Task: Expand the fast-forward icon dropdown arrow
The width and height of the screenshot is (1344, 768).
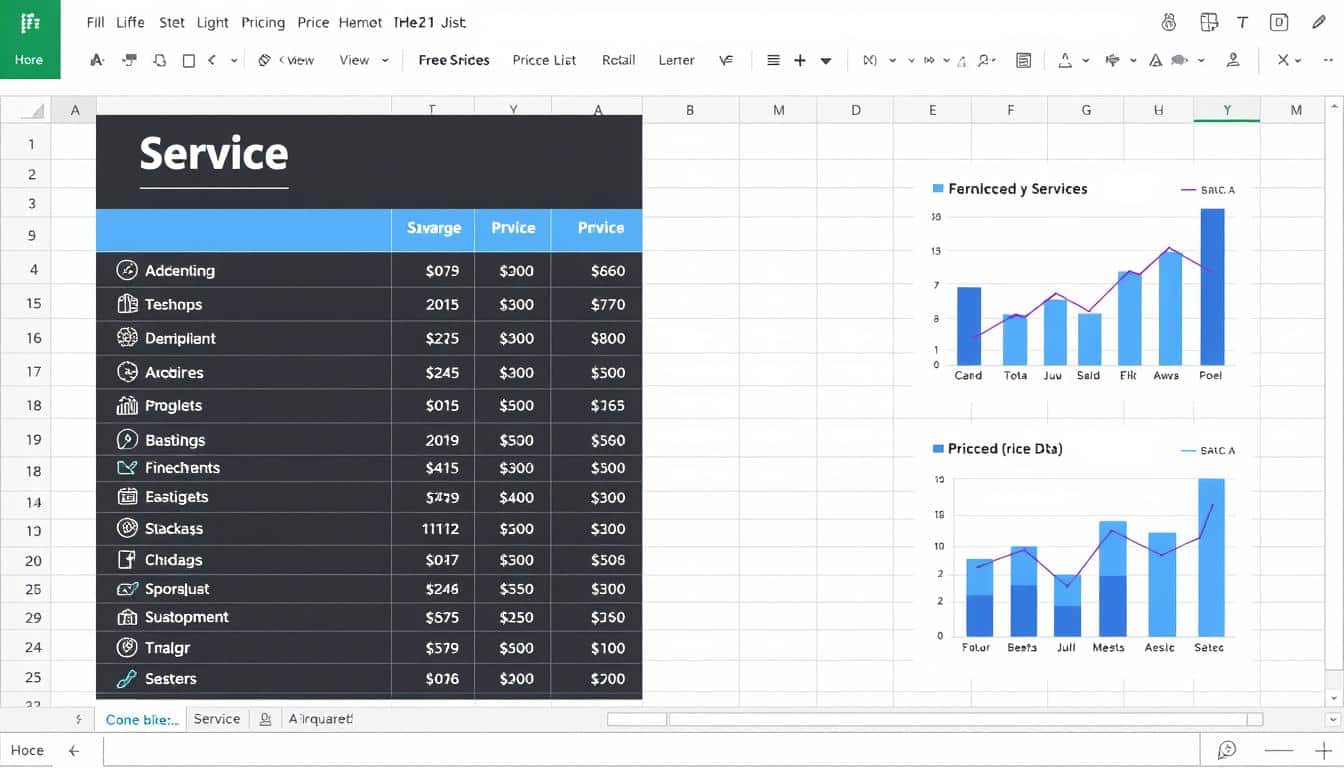Action: (x=948, y=60)
